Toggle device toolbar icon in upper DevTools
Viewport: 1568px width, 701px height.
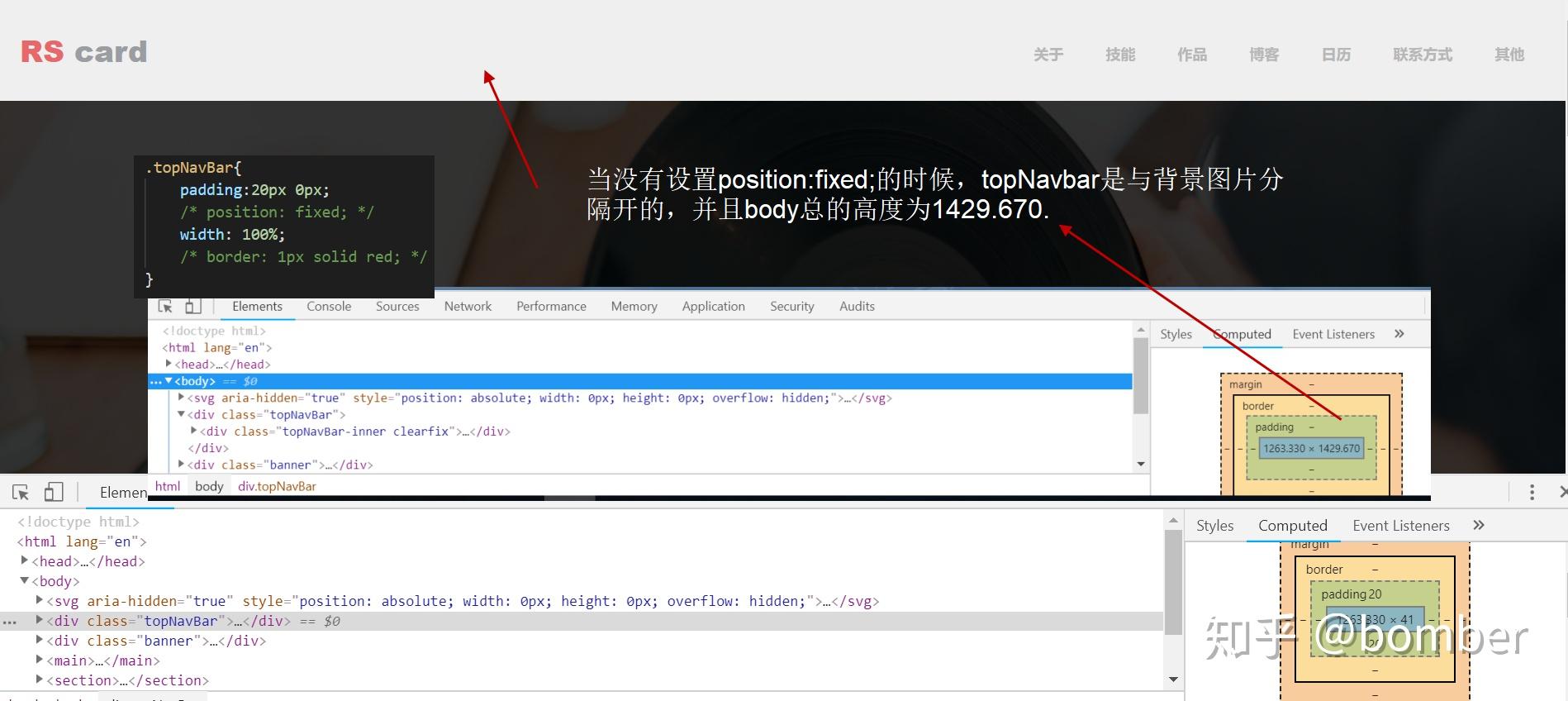coord(192,306)
